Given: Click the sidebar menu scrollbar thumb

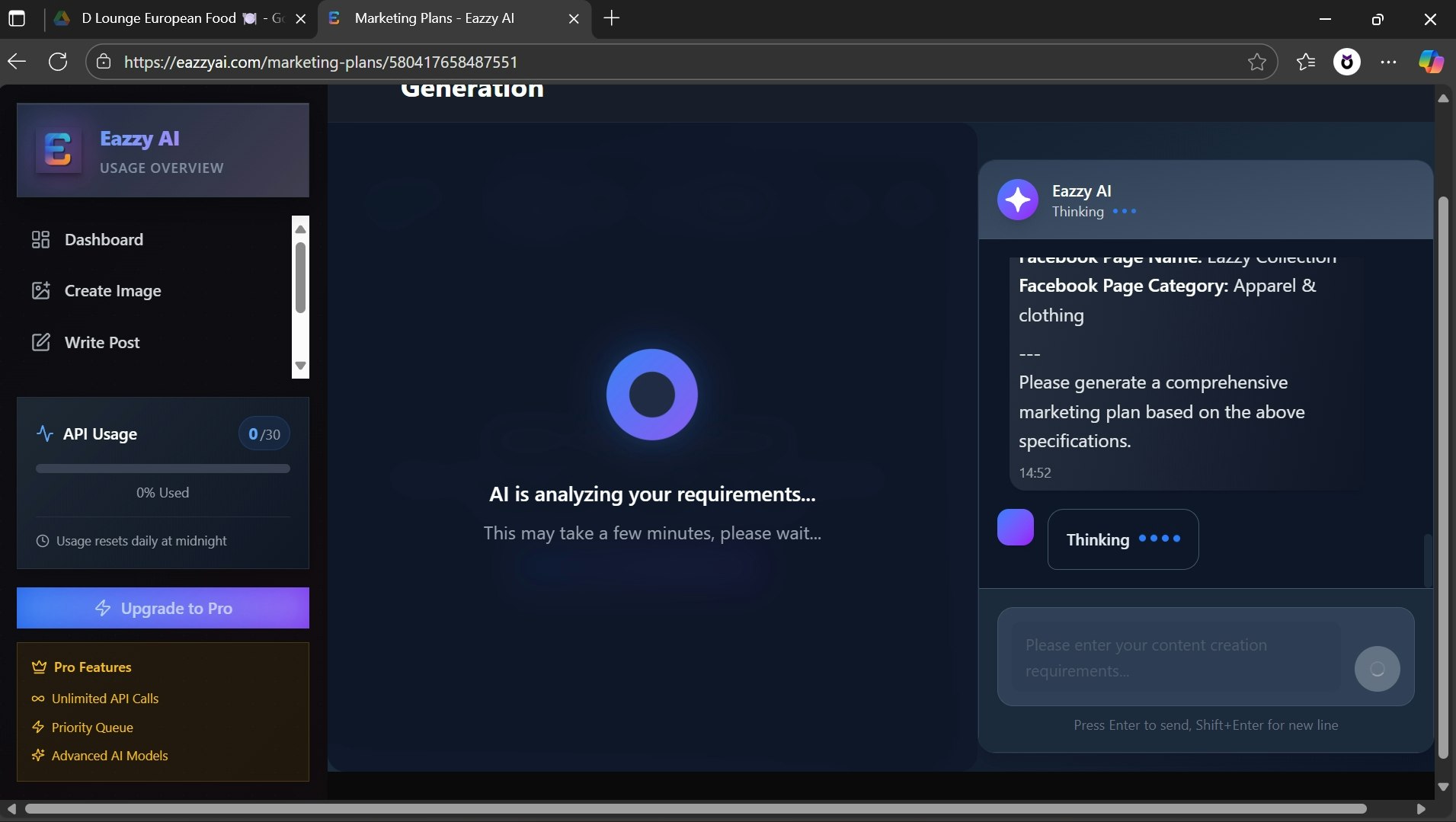Looking at the screenshot, I should point(300,278).
